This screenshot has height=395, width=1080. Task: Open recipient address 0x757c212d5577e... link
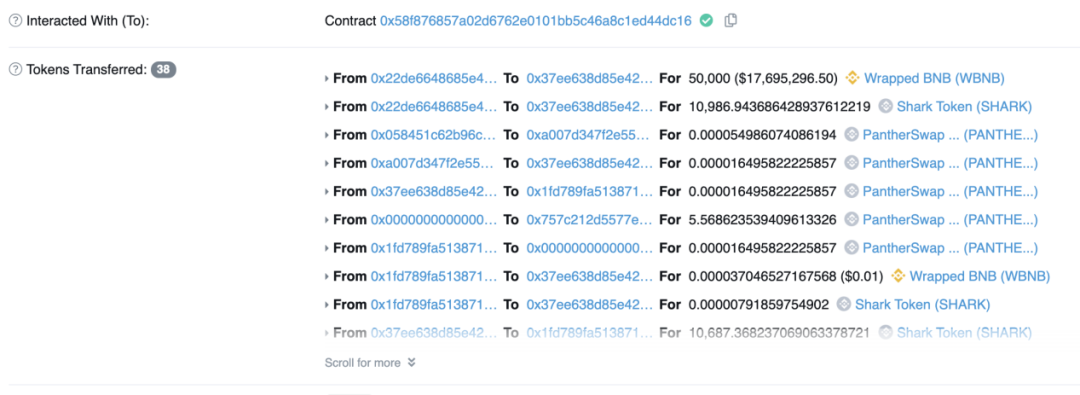pyautogui.click(x=589, y=219)
